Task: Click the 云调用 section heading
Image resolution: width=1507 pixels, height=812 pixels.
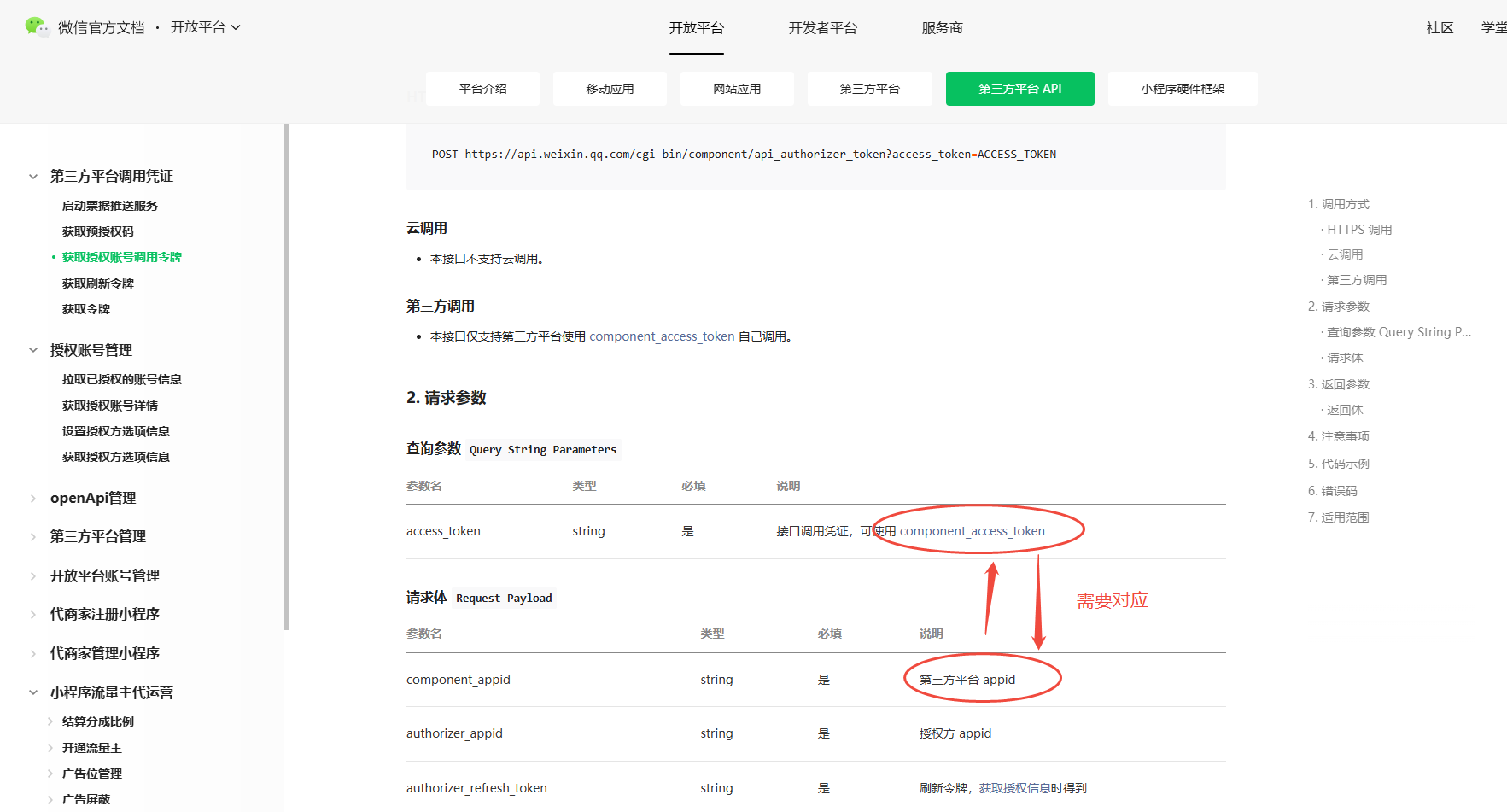Action: coord(427,229)
